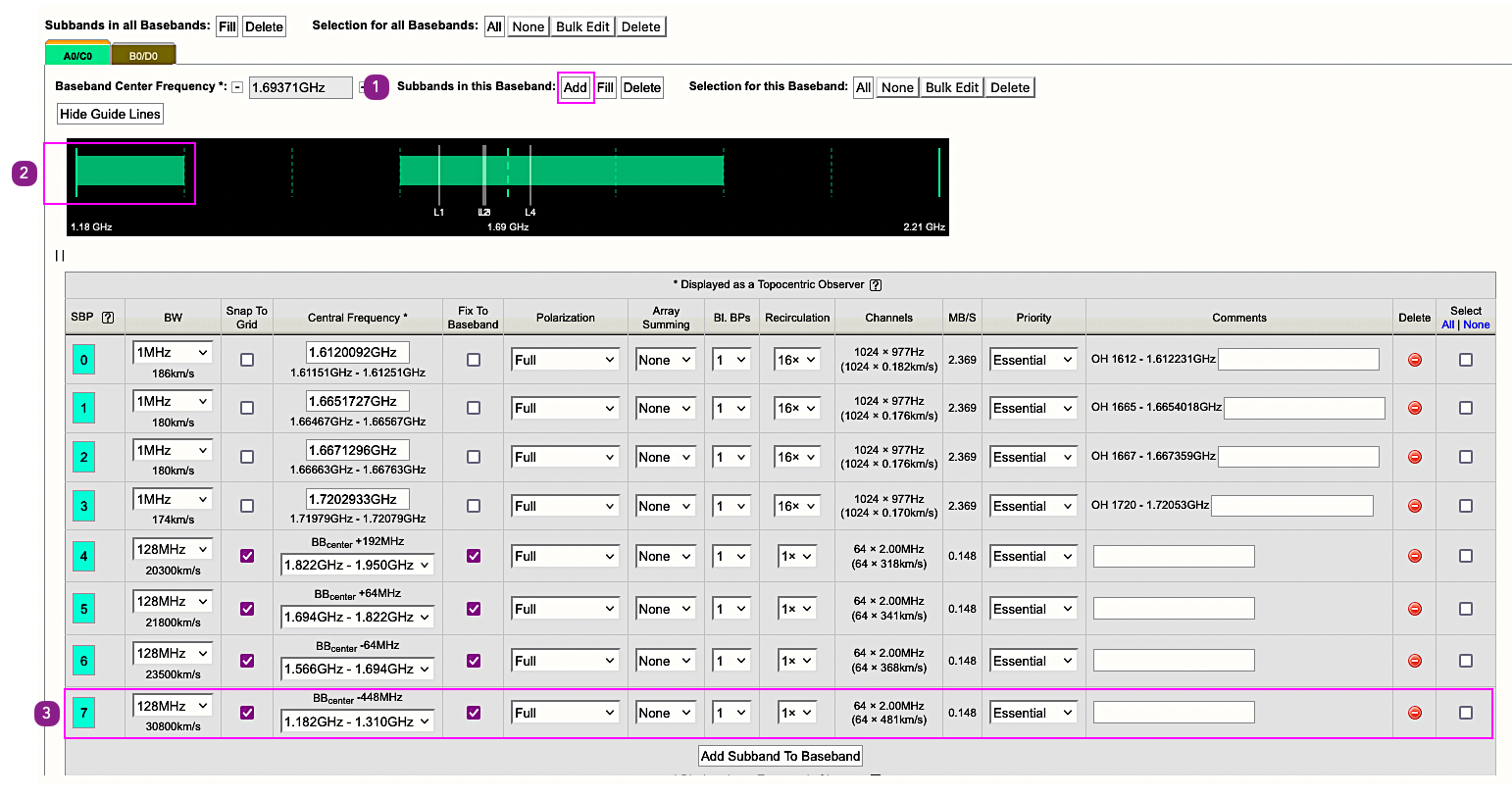
Task: Open help icon next to SBP header
Action: (x=108, y=318)
